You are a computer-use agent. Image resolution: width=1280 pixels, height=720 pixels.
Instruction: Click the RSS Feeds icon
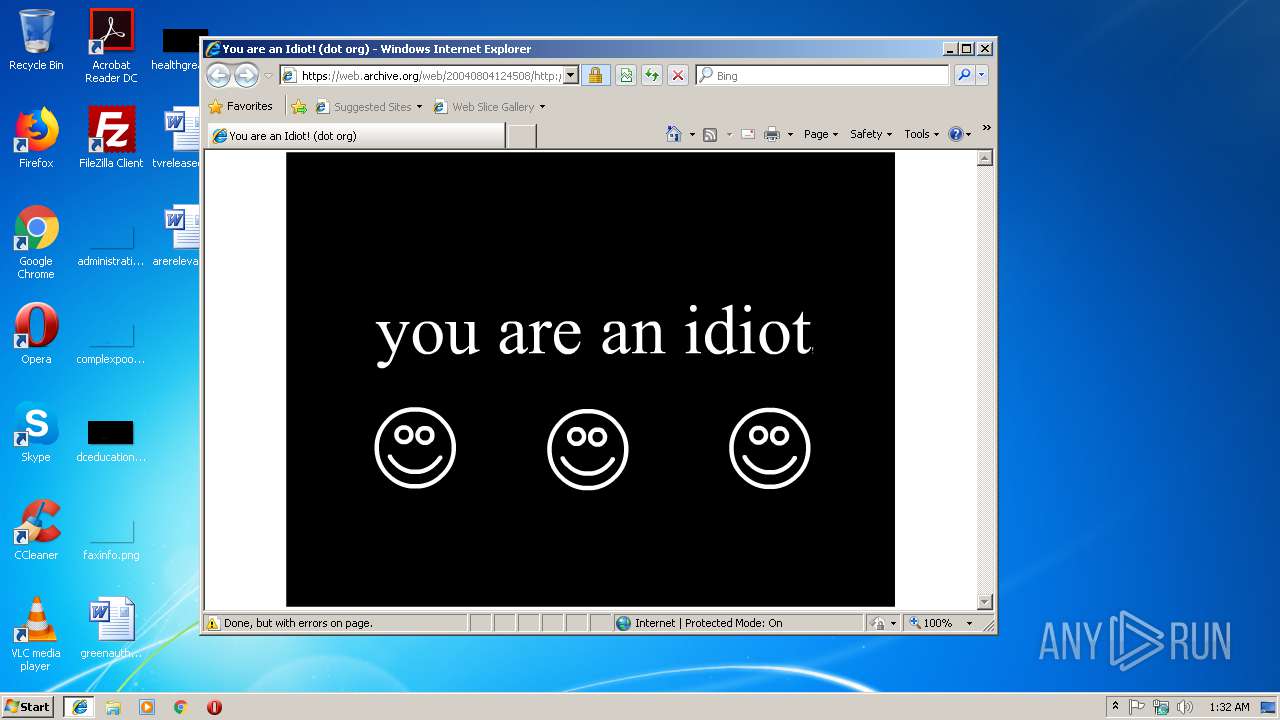click(710, 134)
